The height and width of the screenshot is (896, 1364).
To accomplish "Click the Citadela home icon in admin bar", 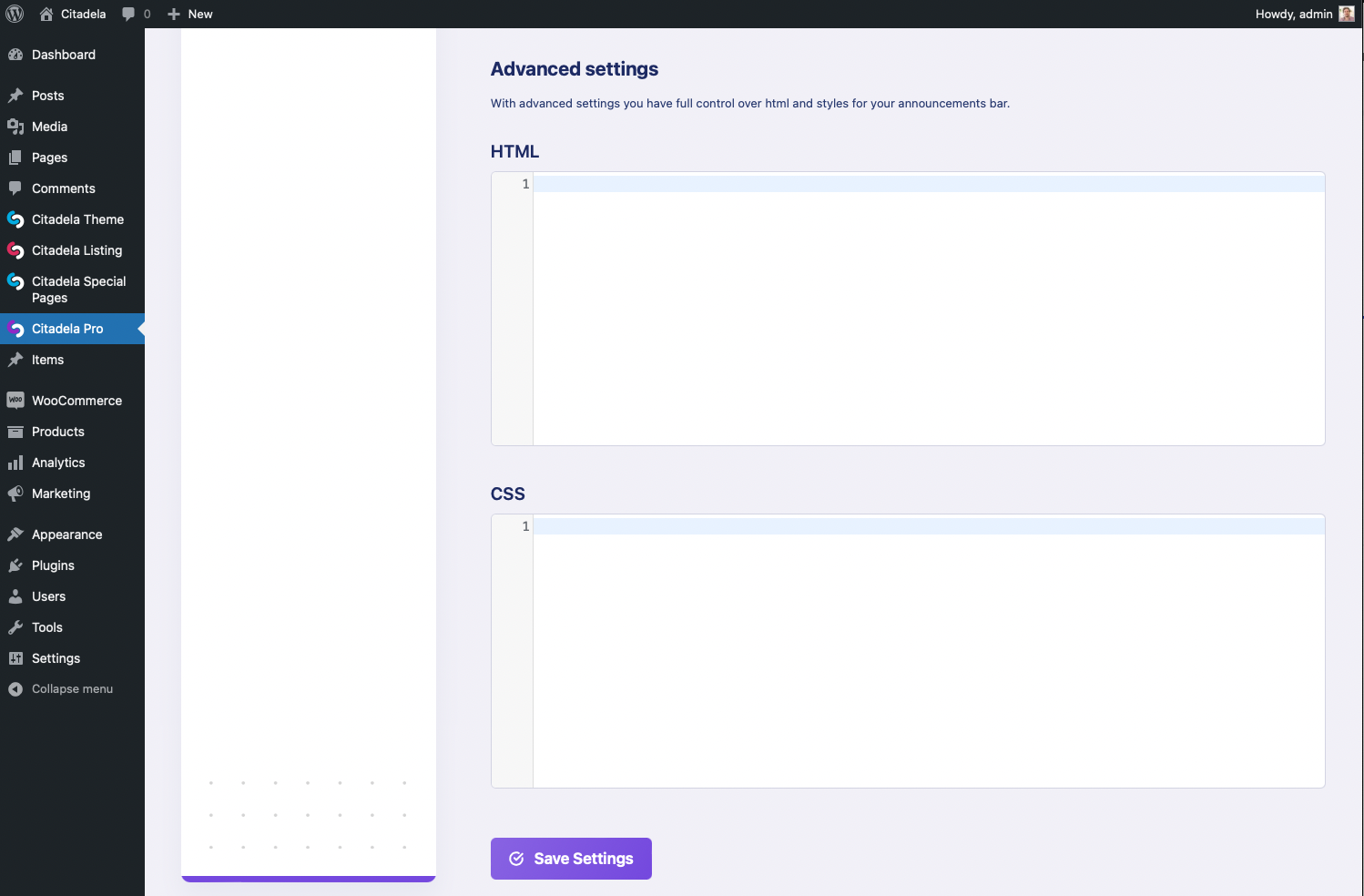I will pos(46,14).
